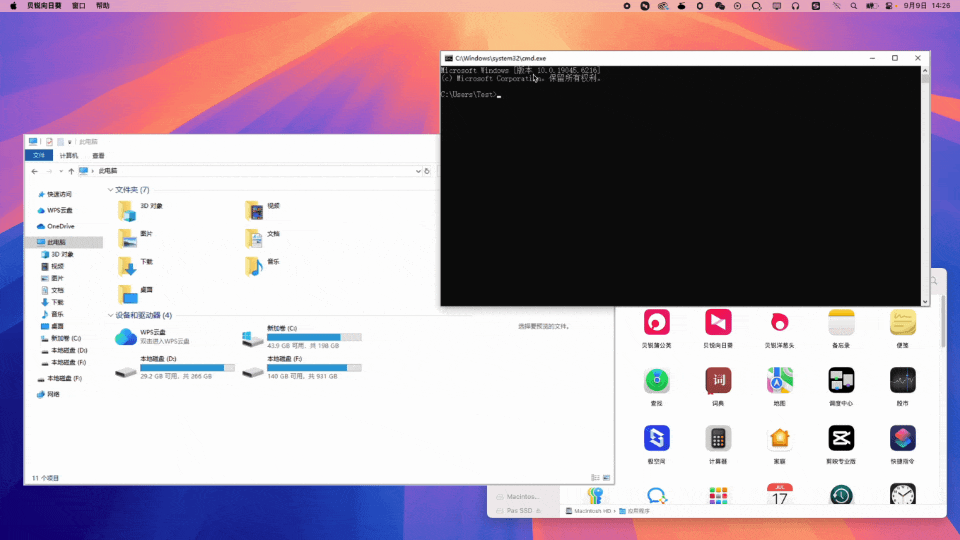This screenshot has height=540, width=960.
Task: Open the 下载 (Downloads) folder icon
Action: (x=127, y=266)
